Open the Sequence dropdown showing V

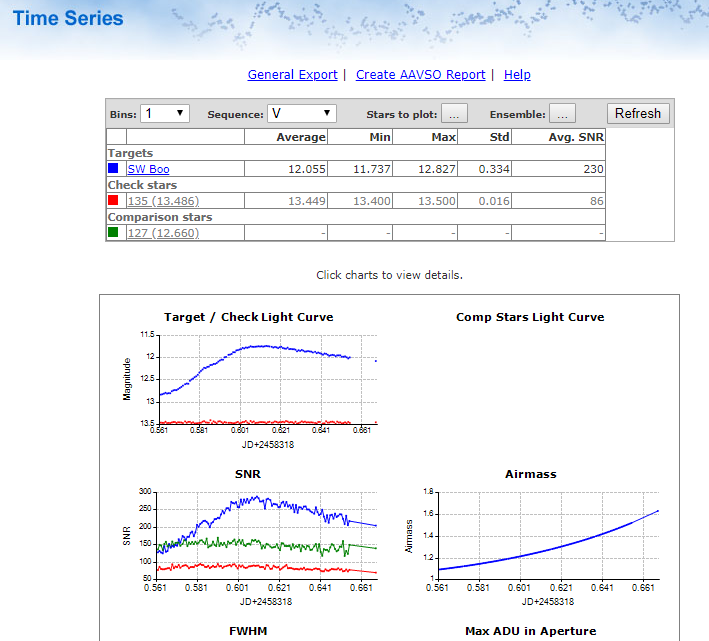coord(302,114)
